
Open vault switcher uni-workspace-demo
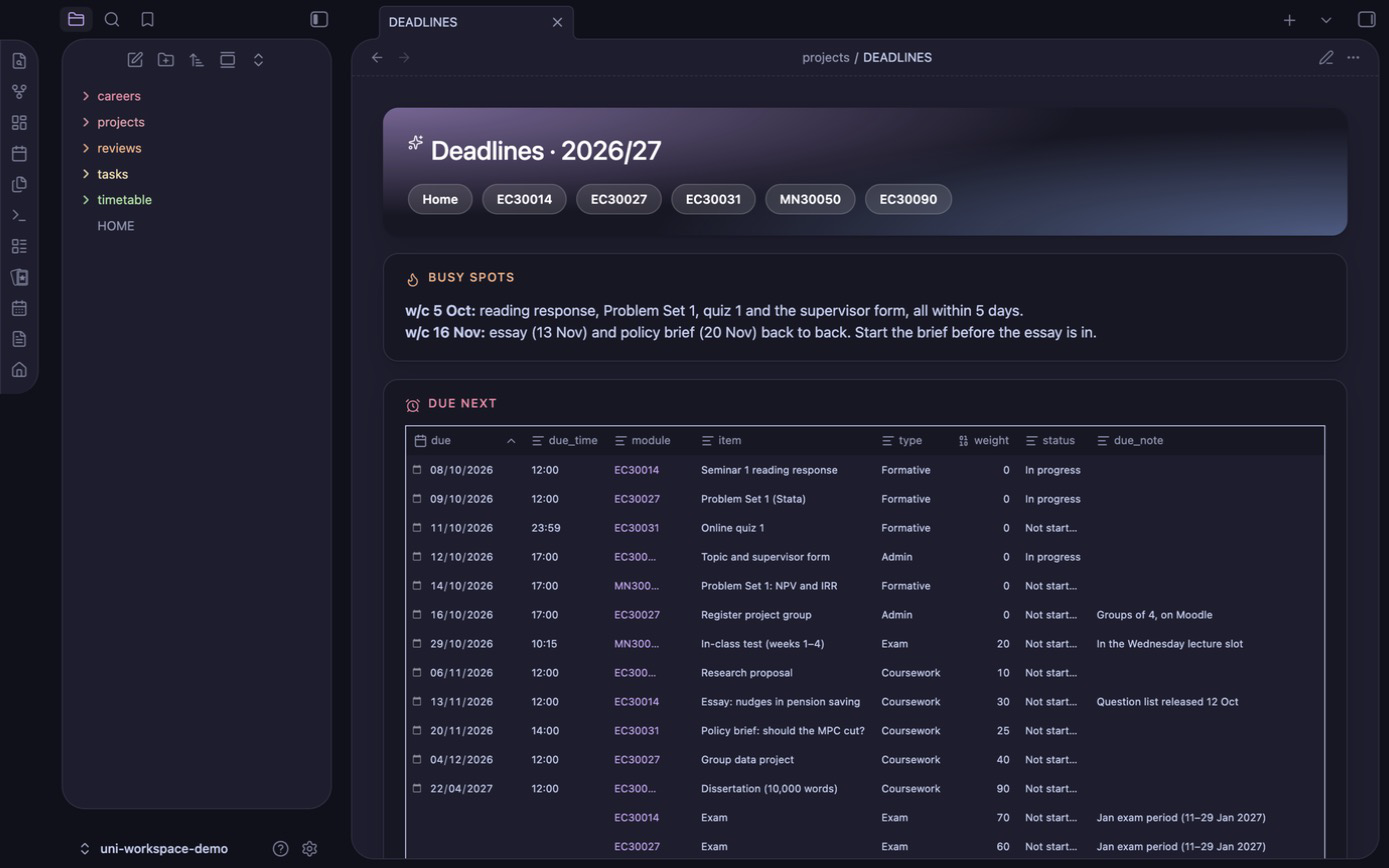pos(154,849)
